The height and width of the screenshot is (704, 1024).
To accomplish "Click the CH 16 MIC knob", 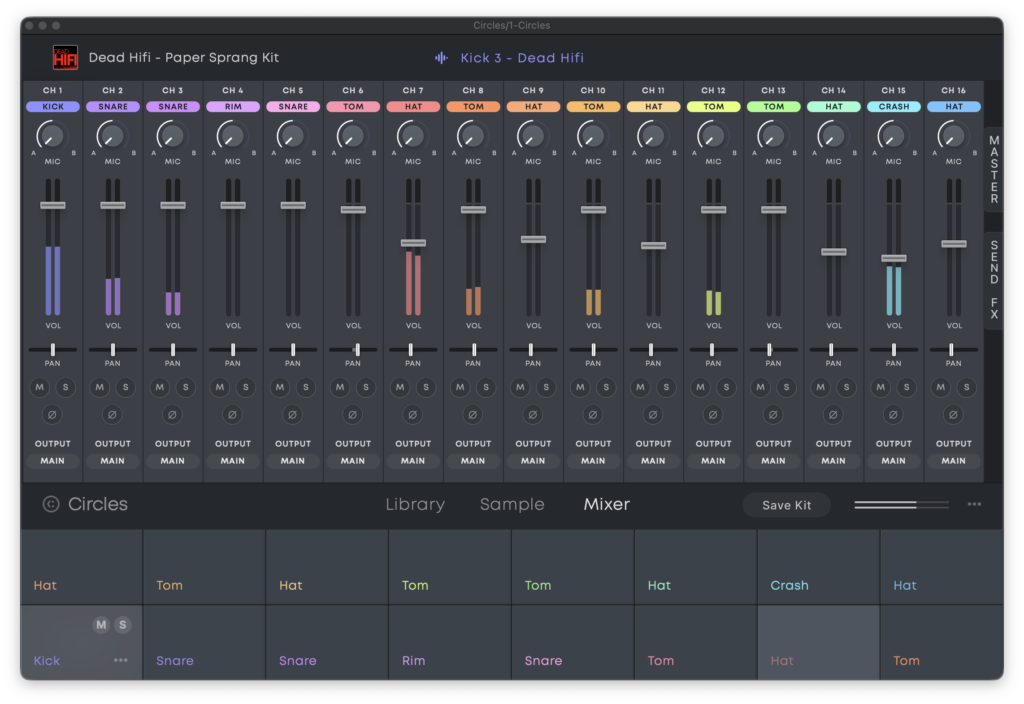I will pos(952,136).
